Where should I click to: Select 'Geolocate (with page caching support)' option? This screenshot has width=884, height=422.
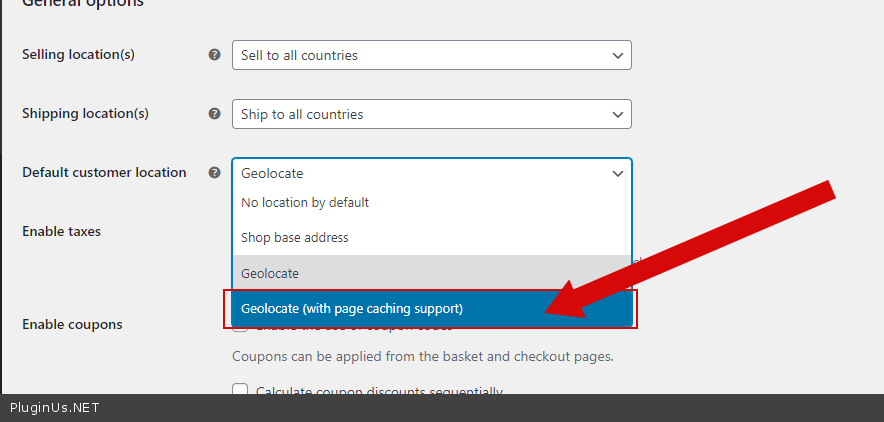[x=352, y=308]
